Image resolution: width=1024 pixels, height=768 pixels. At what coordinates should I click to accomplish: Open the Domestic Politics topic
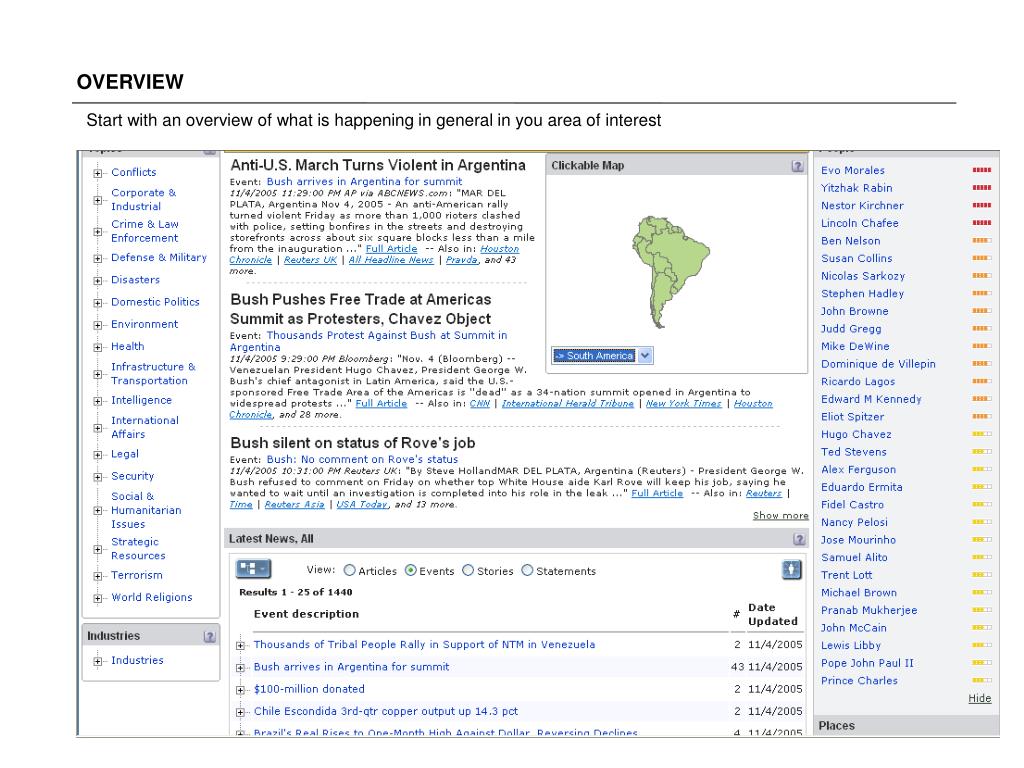click(x=155, y=302)
